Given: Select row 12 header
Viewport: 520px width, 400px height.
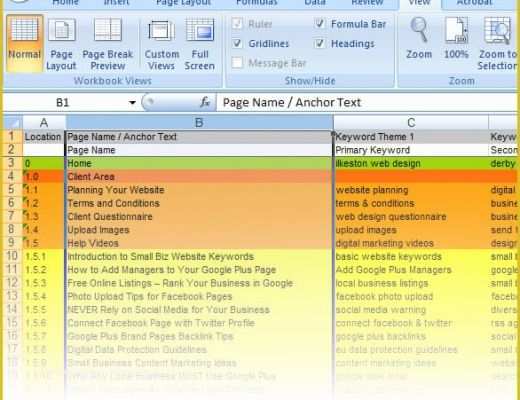Looking at the screenshot, I should coord(13,283).
